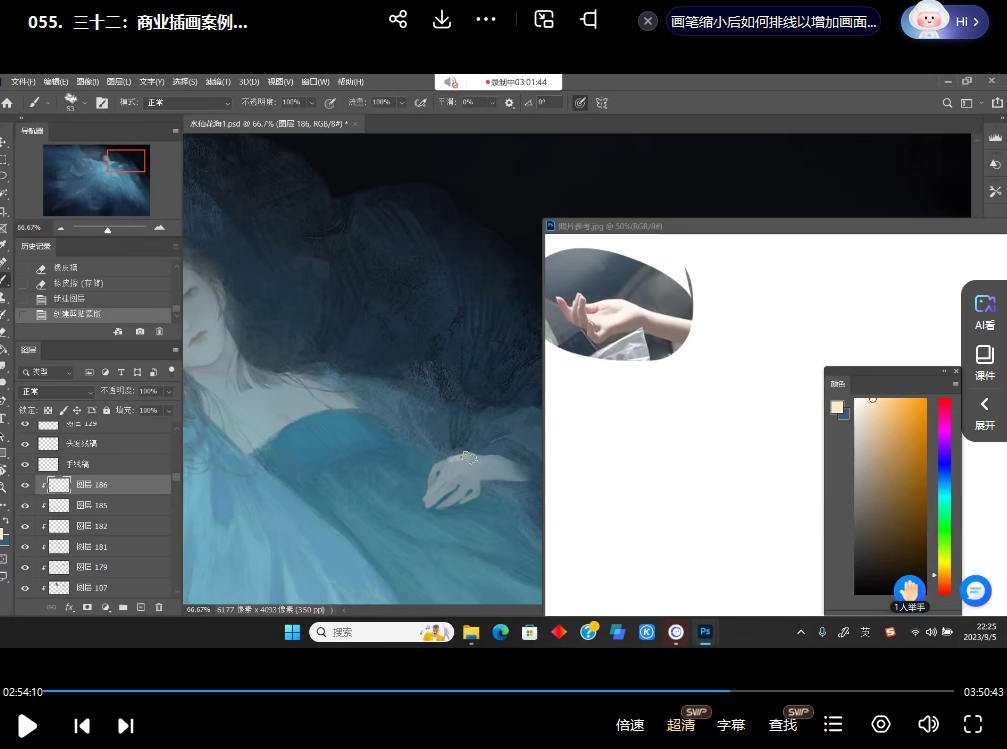Open the Photoshop icon on the Windows taskbar
This screenshot has height=749, width=1007.
click(x=705, y=632)
